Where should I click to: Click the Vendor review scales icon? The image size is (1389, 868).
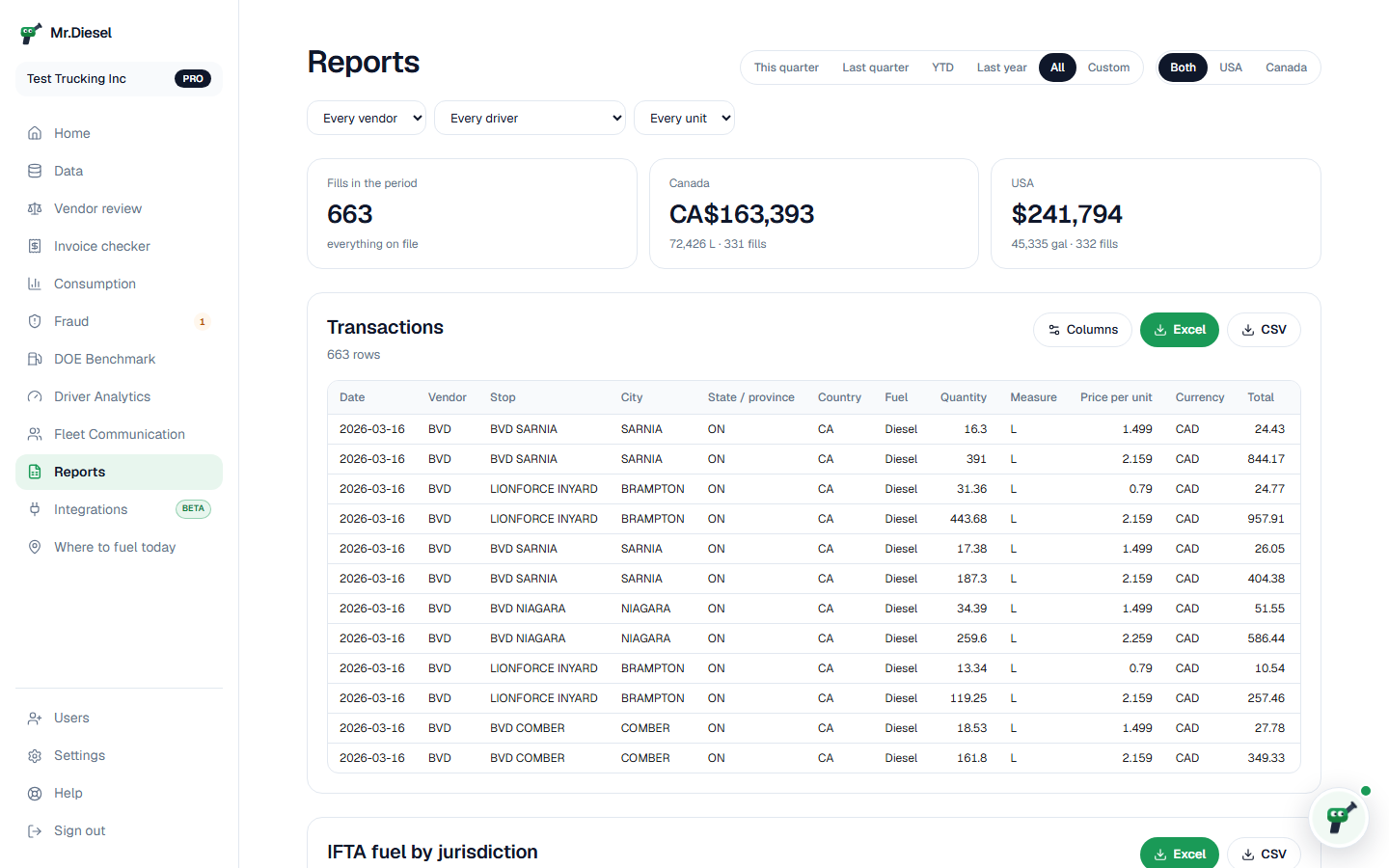35,208
